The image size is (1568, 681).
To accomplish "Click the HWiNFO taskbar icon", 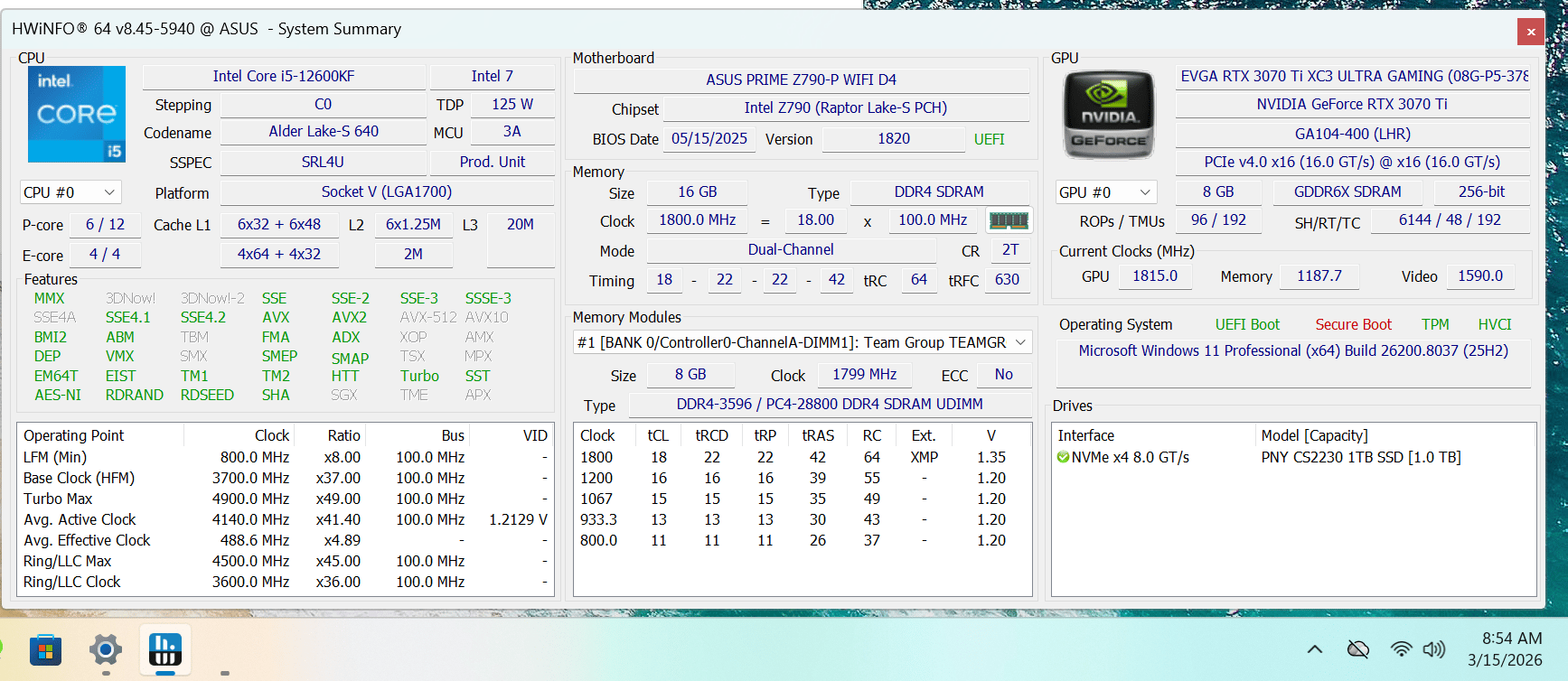I will (x=164, y=649).
